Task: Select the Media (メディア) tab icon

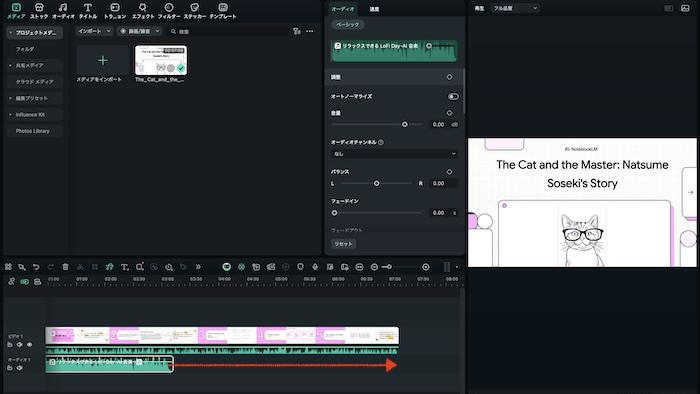Action: click(x=16, y=8)
